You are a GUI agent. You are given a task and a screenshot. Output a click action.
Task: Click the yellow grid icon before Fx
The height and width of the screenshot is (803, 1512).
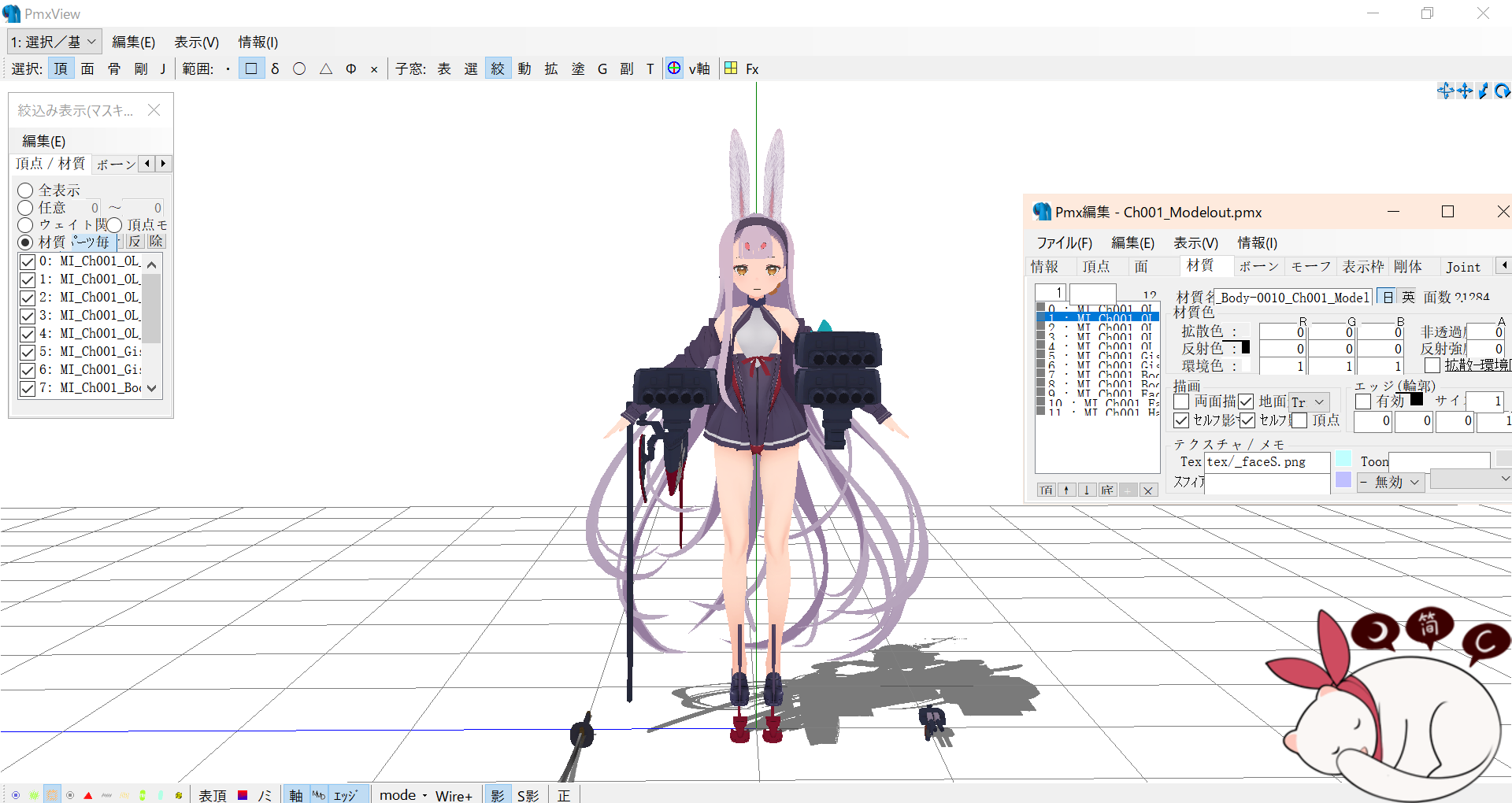click(731, 68)
